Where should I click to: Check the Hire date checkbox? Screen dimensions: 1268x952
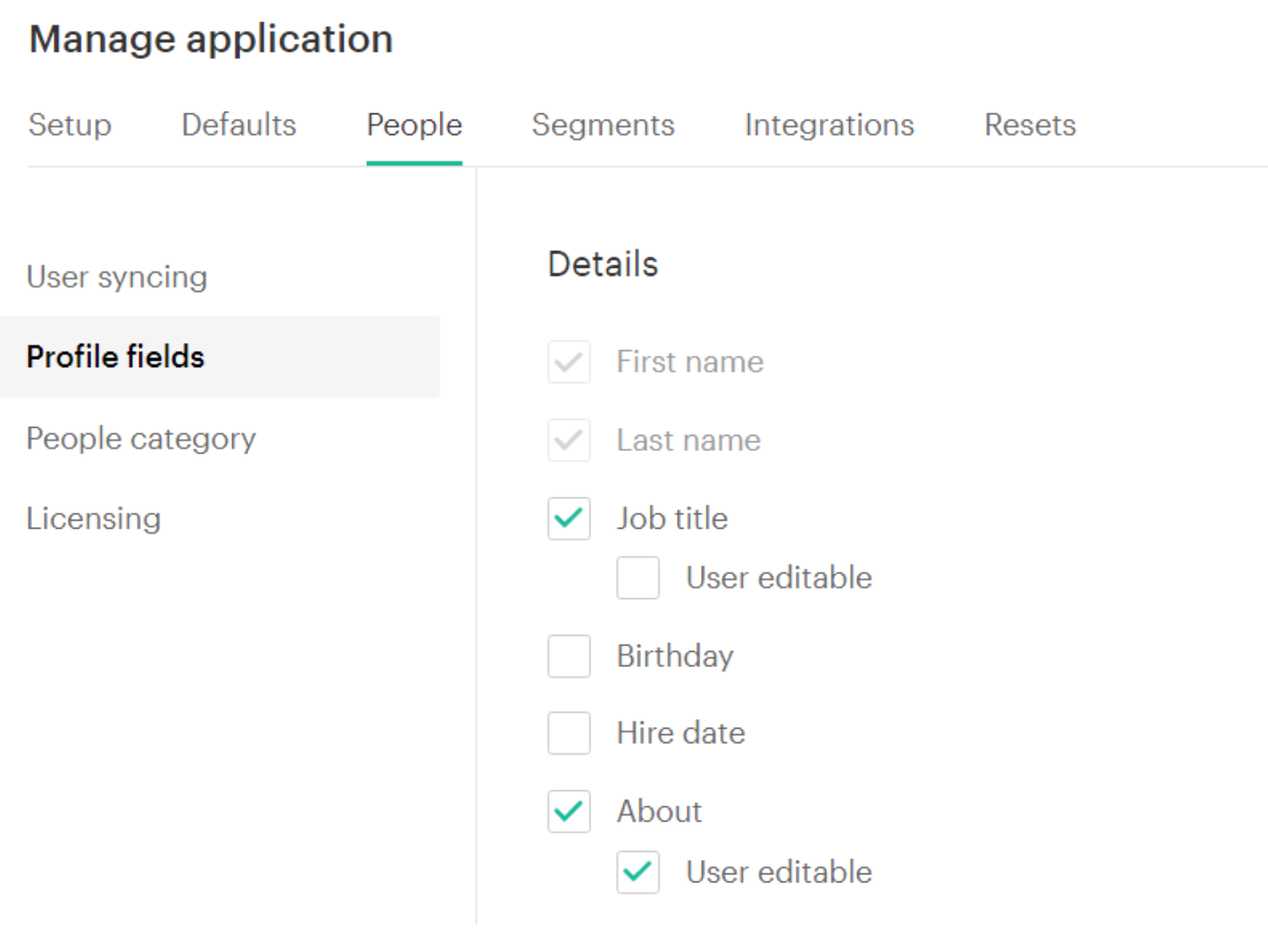pos(569,733)
